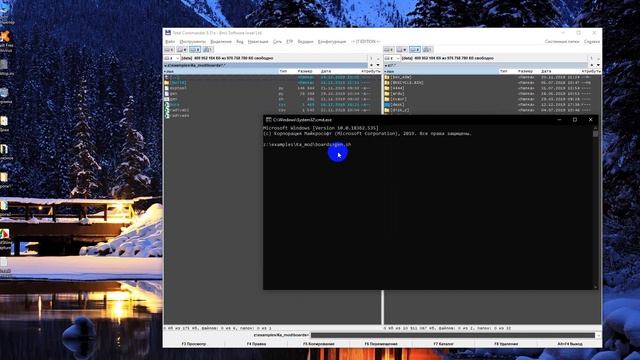640x360 pixels.
Task: Open the Инструменты menu
Action: point(193,42)
